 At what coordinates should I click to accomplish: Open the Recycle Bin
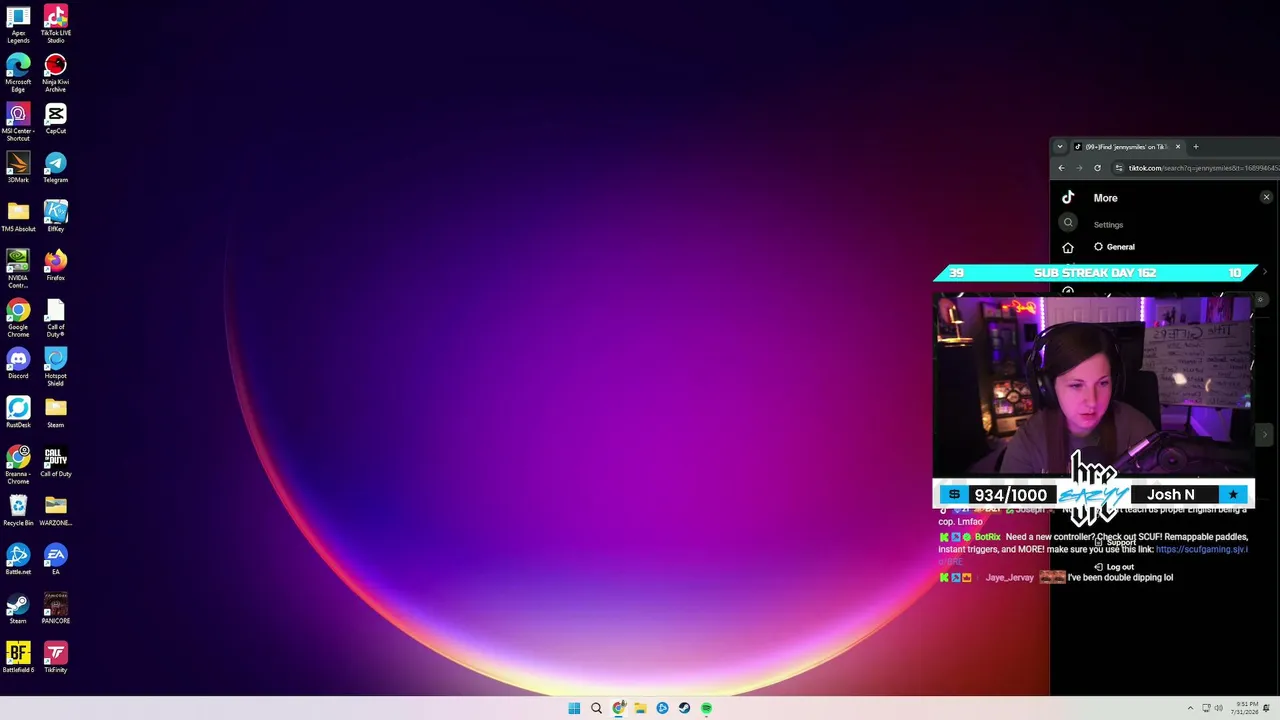click(x=18, y=510)
